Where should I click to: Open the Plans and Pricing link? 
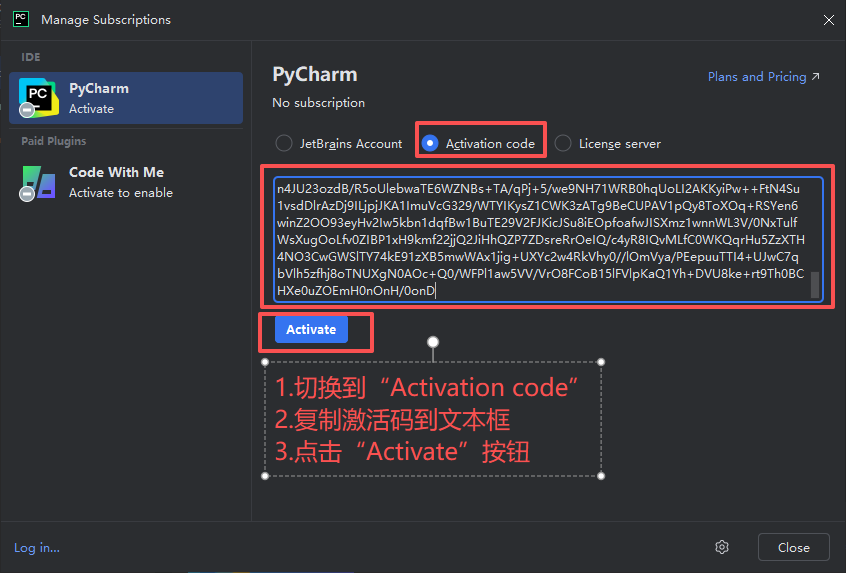coord(763,77)
